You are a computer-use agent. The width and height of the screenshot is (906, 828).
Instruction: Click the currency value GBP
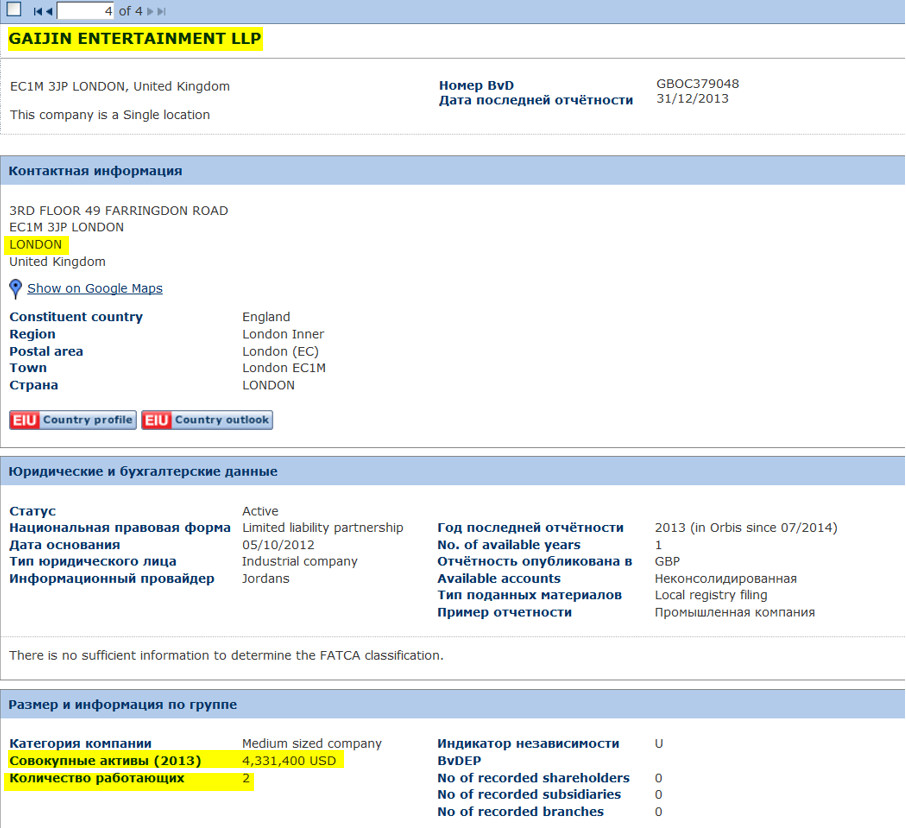(x=667, y=562)
